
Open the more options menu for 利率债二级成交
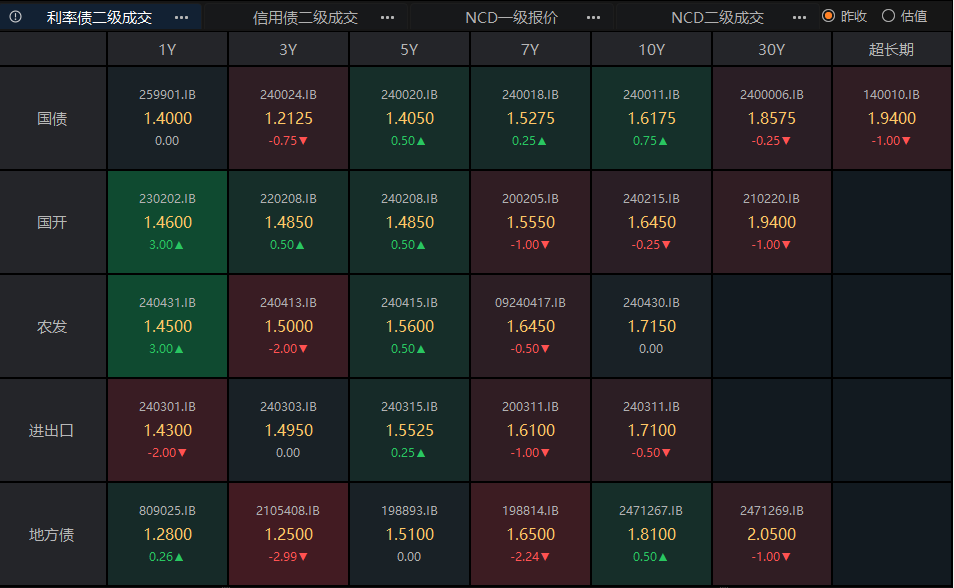(181, 17)
